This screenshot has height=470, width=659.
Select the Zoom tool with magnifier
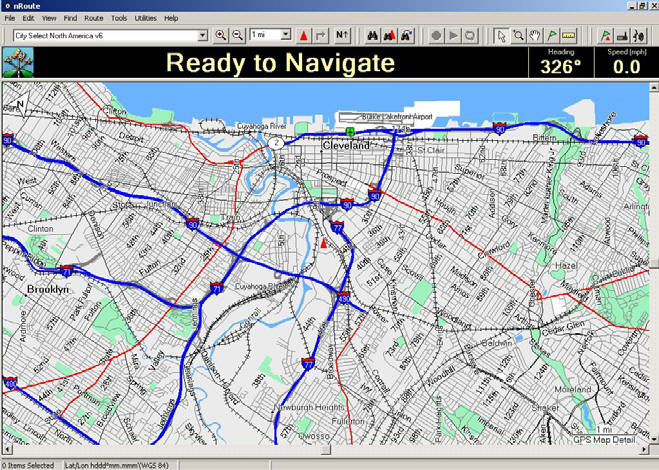(518, 36)
